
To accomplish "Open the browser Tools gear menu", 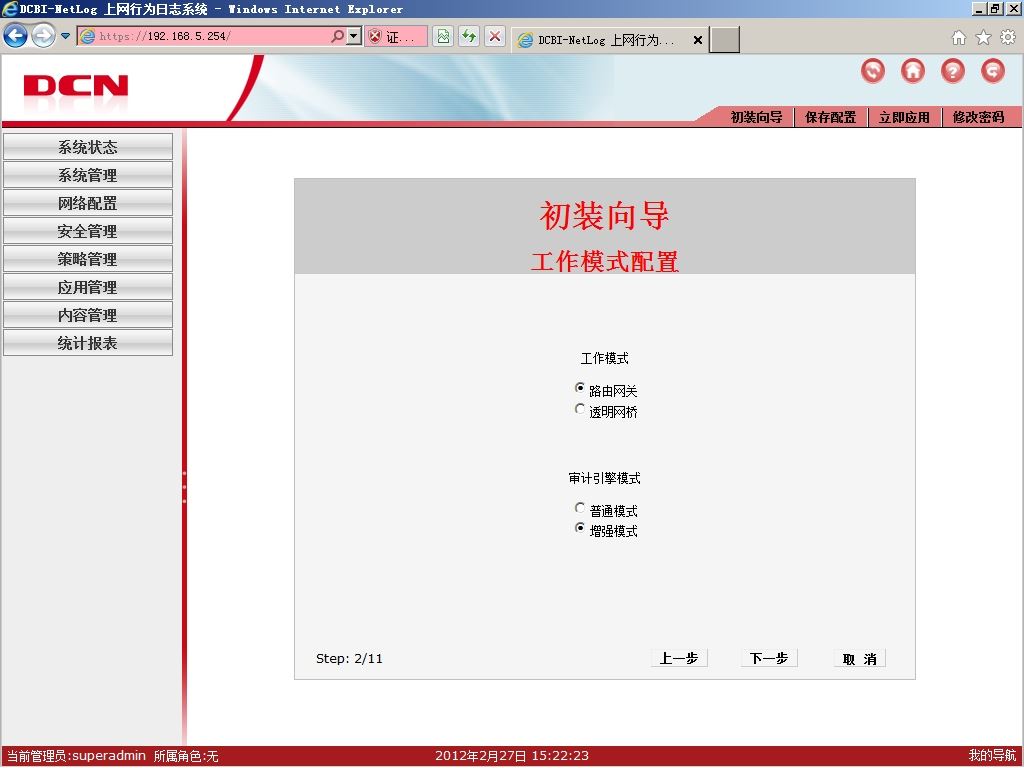I will tap(1008, 37).
